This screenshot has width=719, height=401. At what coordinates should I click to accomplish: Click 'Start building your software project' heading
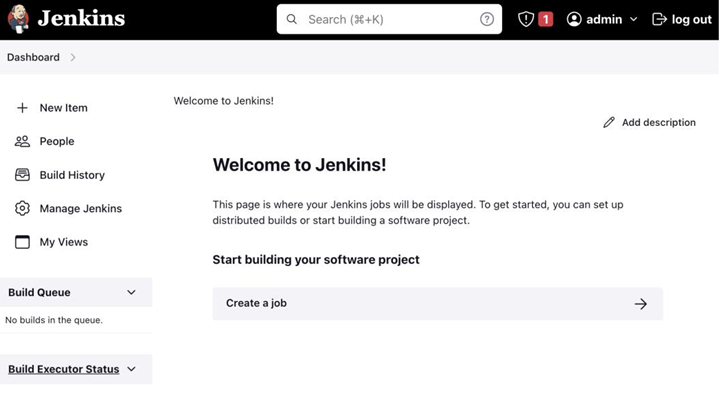[x=316, y=259]
